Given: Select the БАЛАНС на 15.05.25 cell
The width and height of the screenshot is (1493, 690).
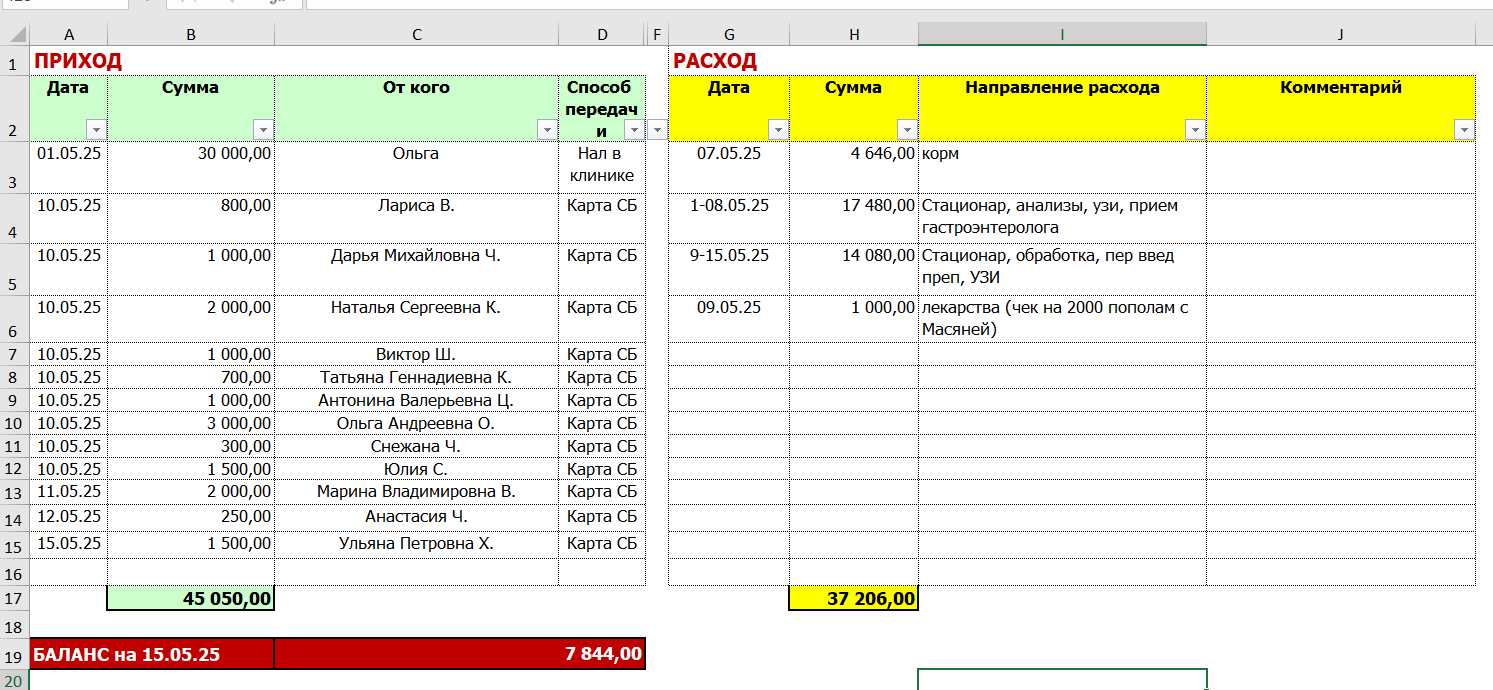Looking at the screenshot, I should click(152, 655).
